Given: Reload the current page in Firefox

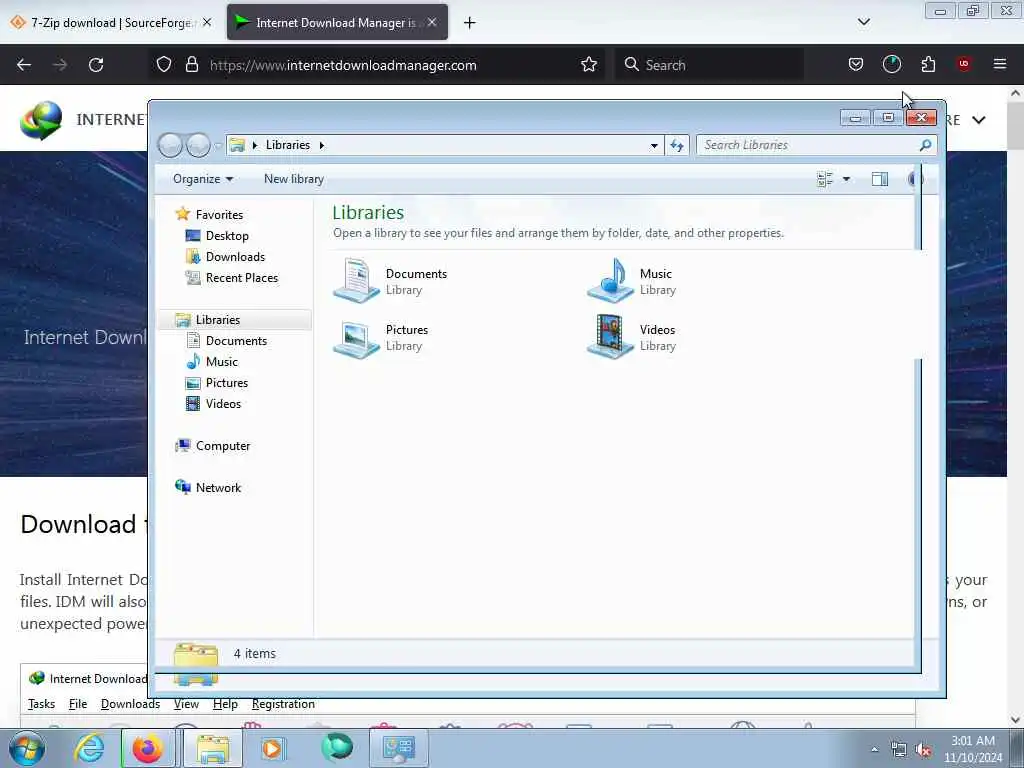Looking at the screenshot, I should (96, 65).
